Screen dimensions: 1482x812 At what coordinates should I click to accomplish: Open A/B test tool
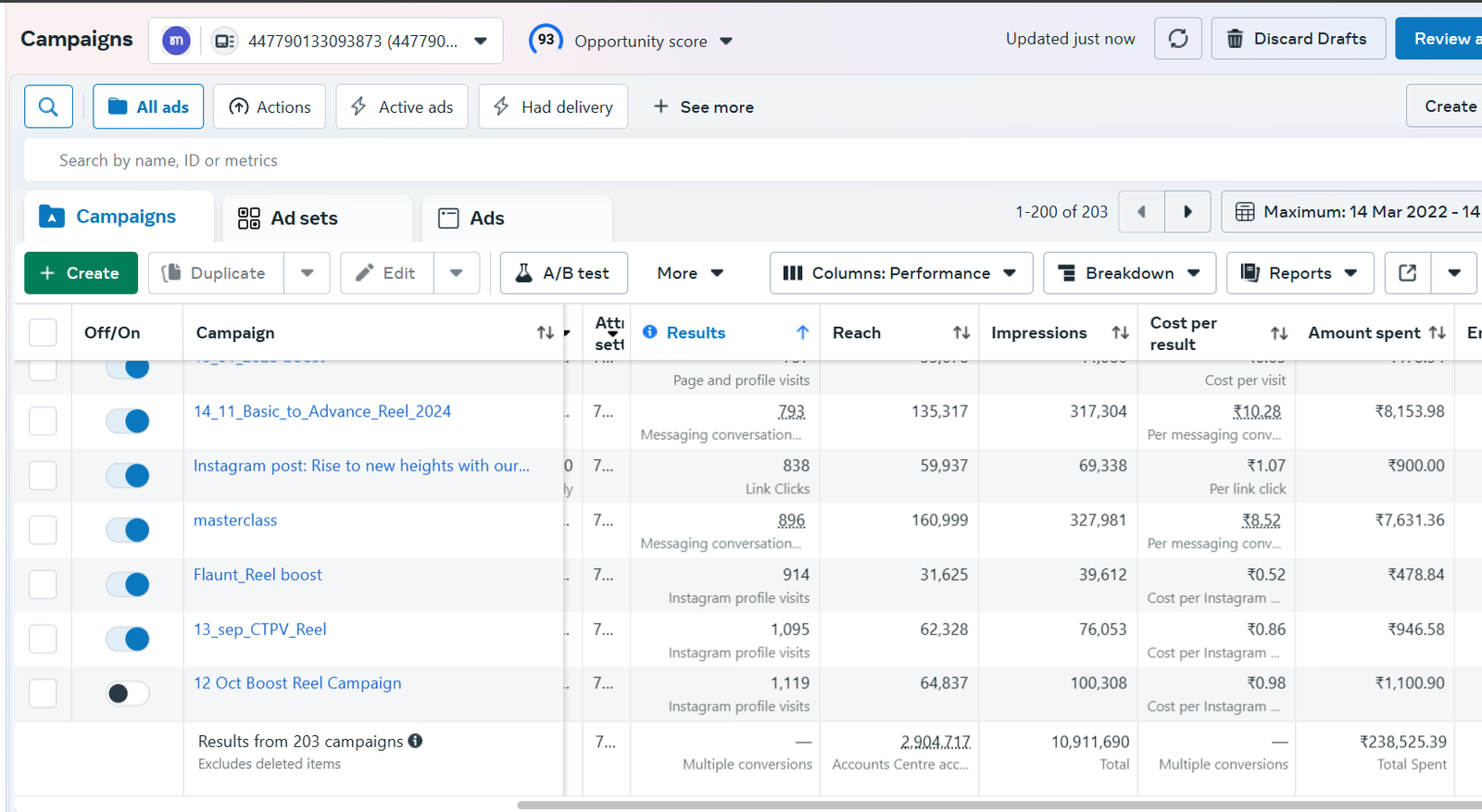(564, 273)
